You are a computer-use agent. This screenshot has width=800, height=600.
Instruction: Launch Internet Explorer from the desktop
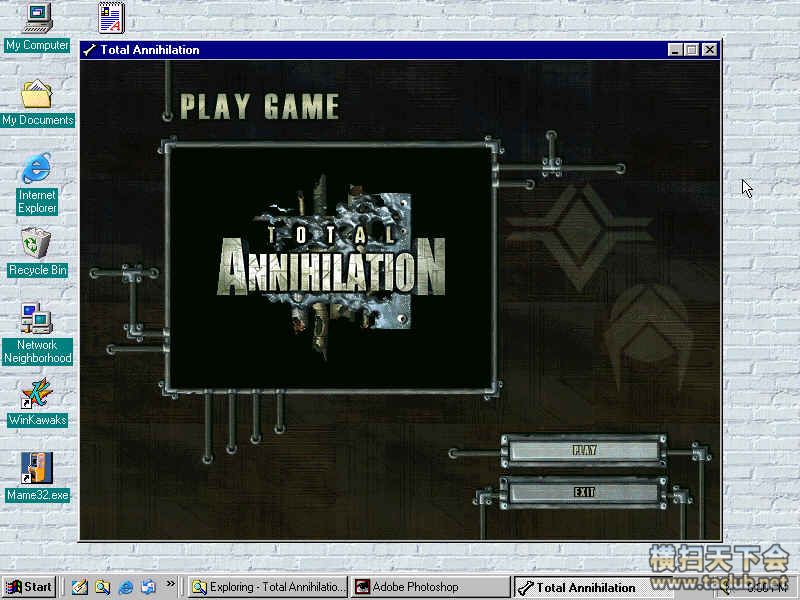coord(37,170)
